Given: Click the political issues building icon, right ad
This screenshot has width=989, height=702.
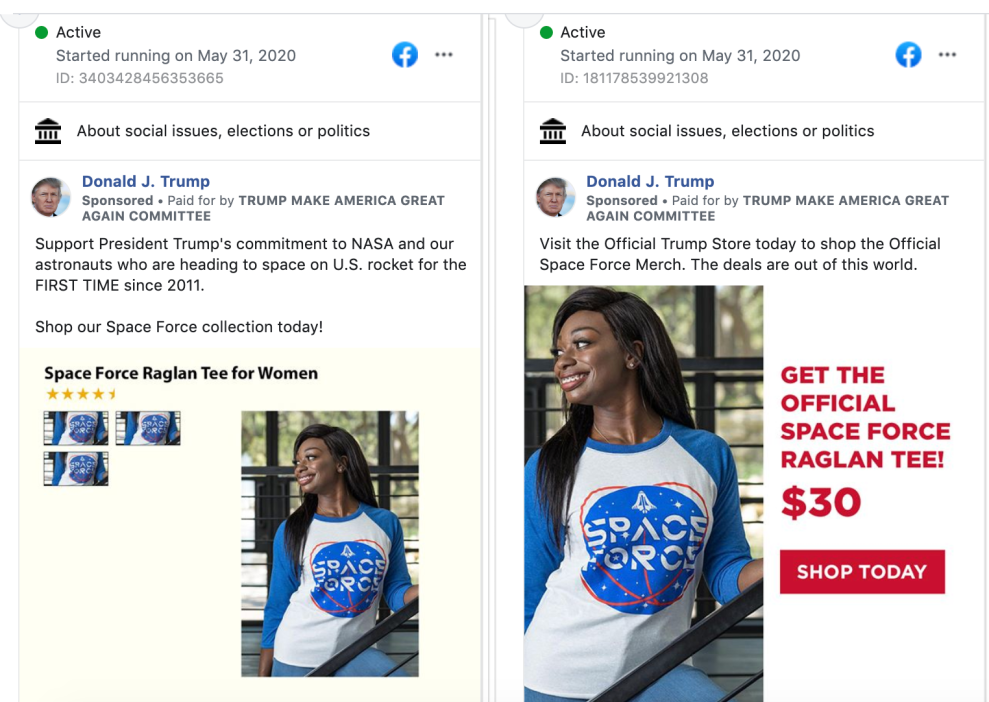Looking at the screenshot, I should click(552, 131).
